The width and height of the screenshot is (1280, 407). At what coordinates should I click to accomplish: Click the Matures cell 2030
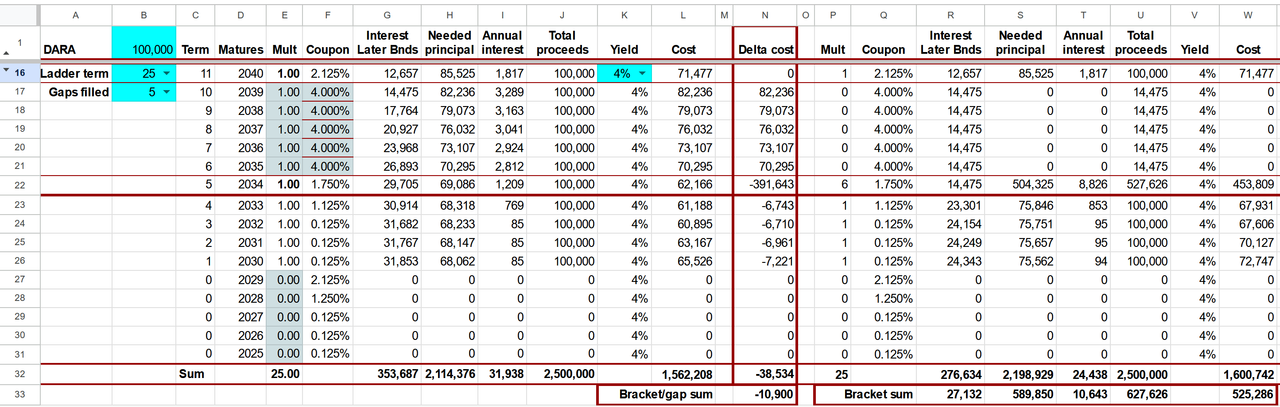(x=241, y=260)
